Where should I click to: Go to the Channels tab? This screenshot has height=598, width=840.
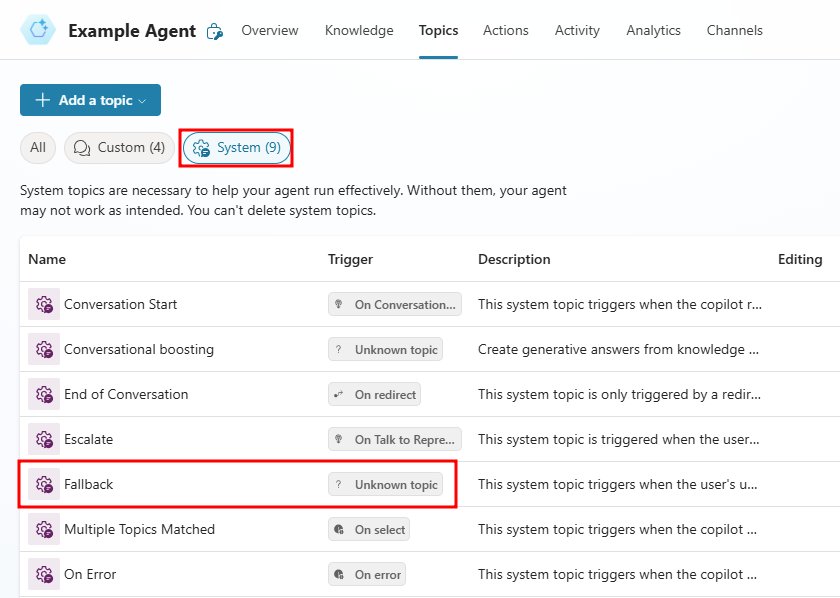click(734, 31)
